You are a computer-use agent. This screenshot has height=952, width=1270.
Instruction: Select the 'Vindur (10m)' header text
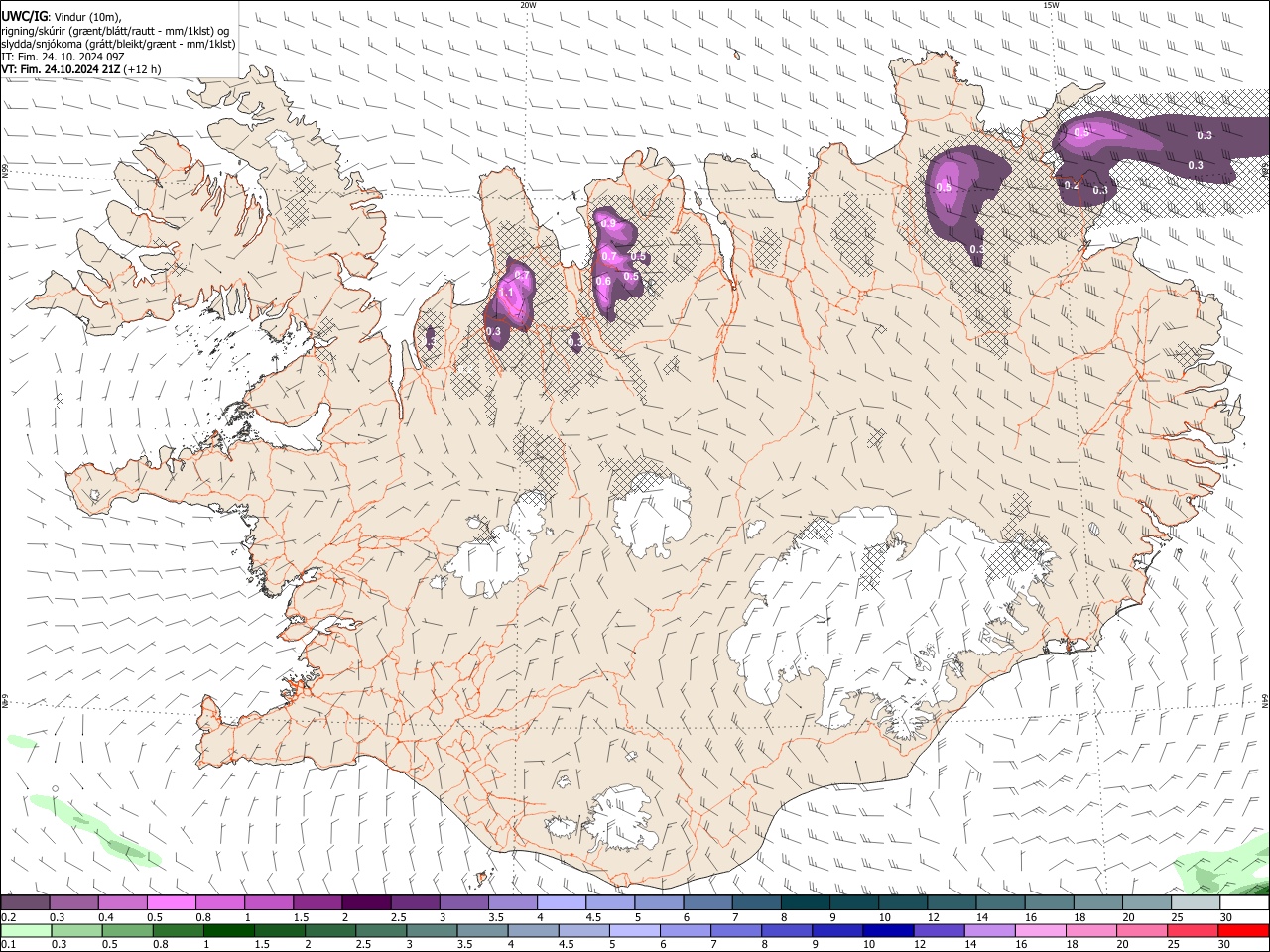click(x=87, y=17)
